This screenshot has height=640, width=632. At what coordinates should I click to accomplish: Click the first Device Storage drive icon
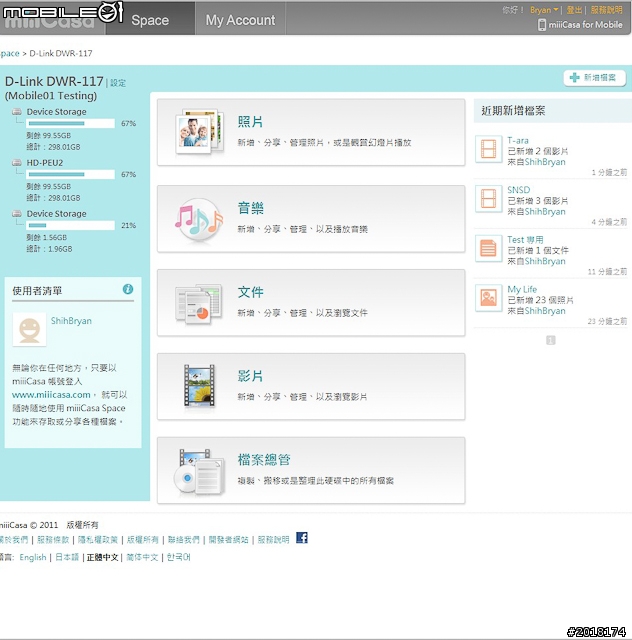16,111
